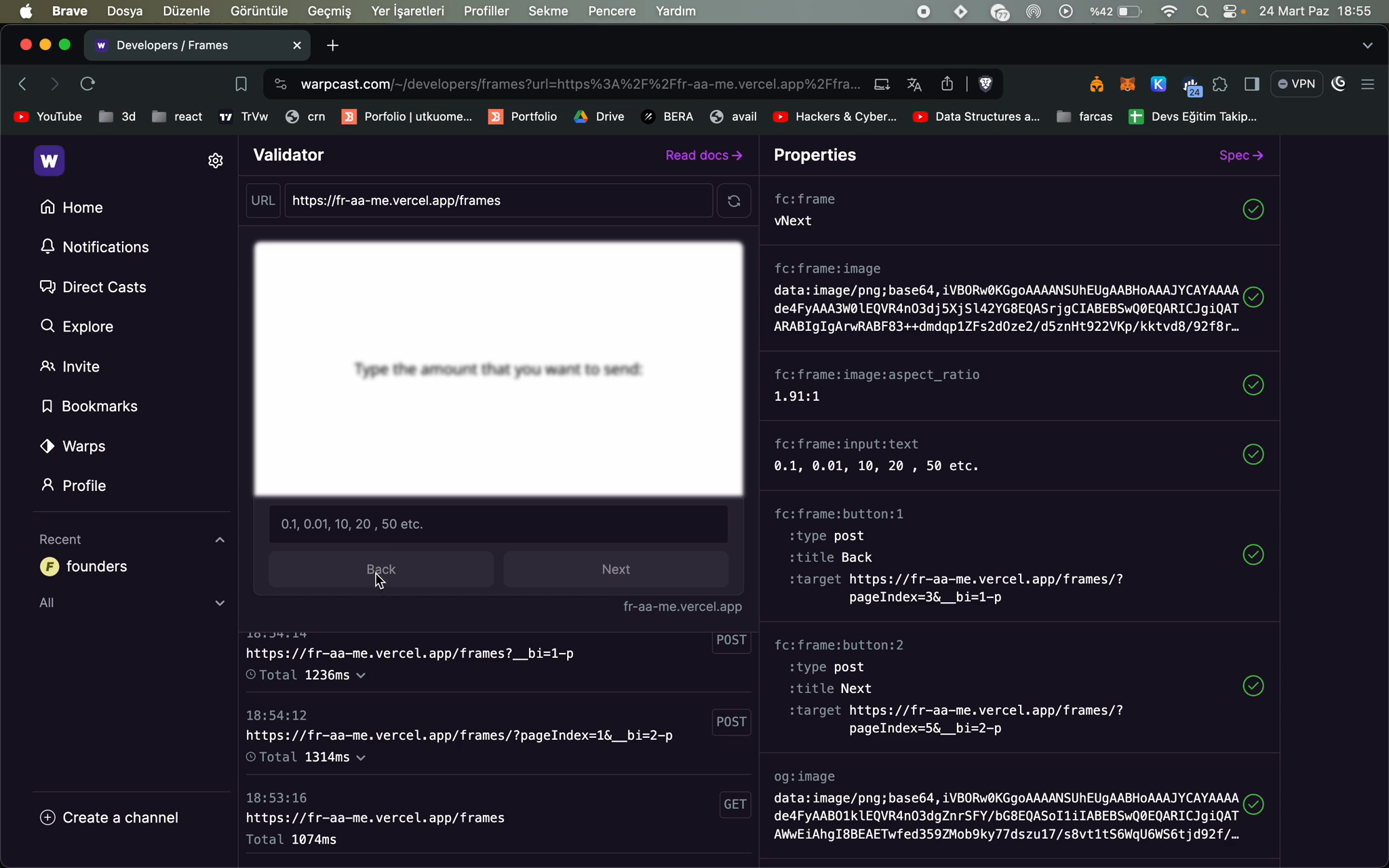Open a new browser tab

click(x=332, y=45)
